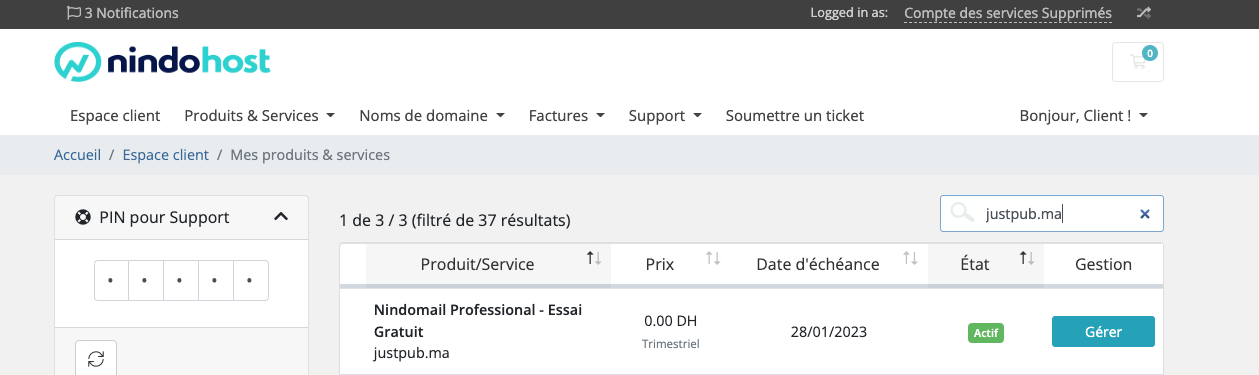Screen dimensions: 1259x375
Task: Sort by État column arrows
Action: point(1027,259)
